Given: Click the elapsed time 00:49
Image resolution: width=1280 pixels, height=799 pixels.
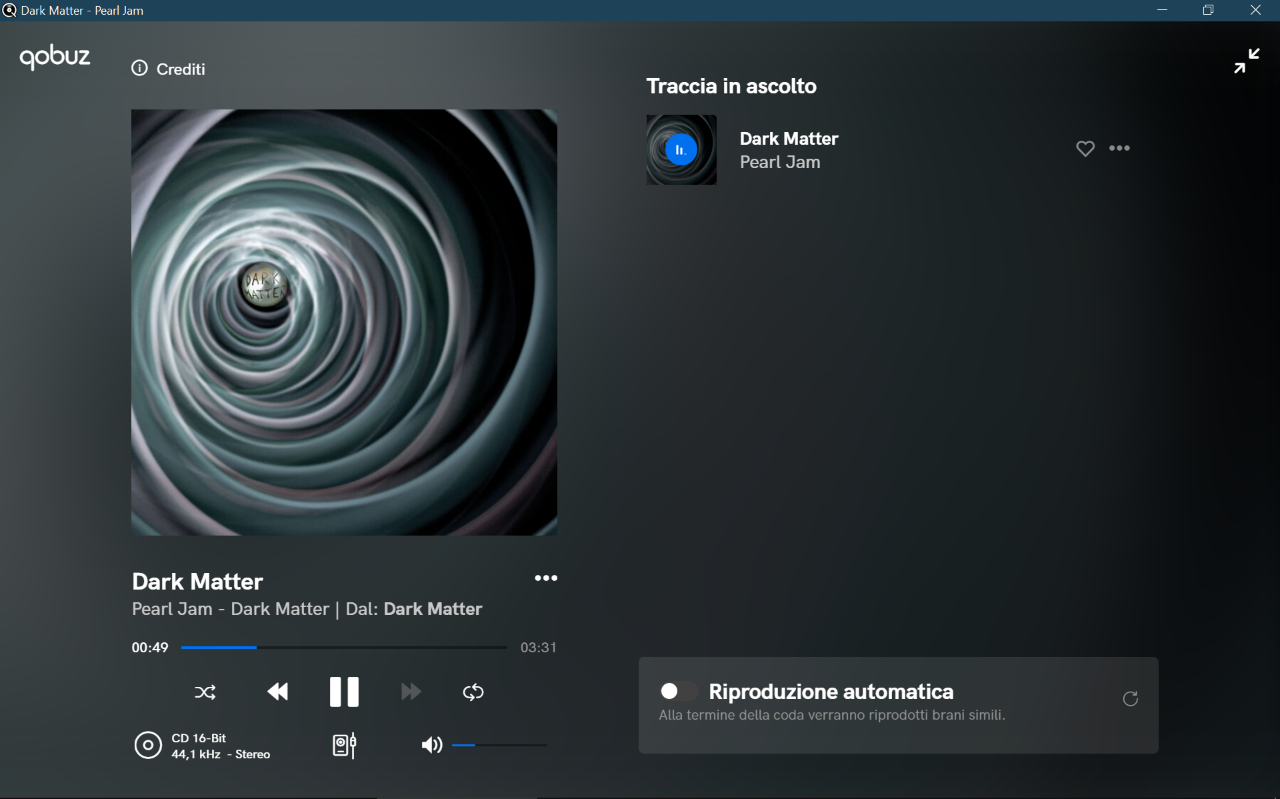Looking at the screenshot, I should [150, 648].
